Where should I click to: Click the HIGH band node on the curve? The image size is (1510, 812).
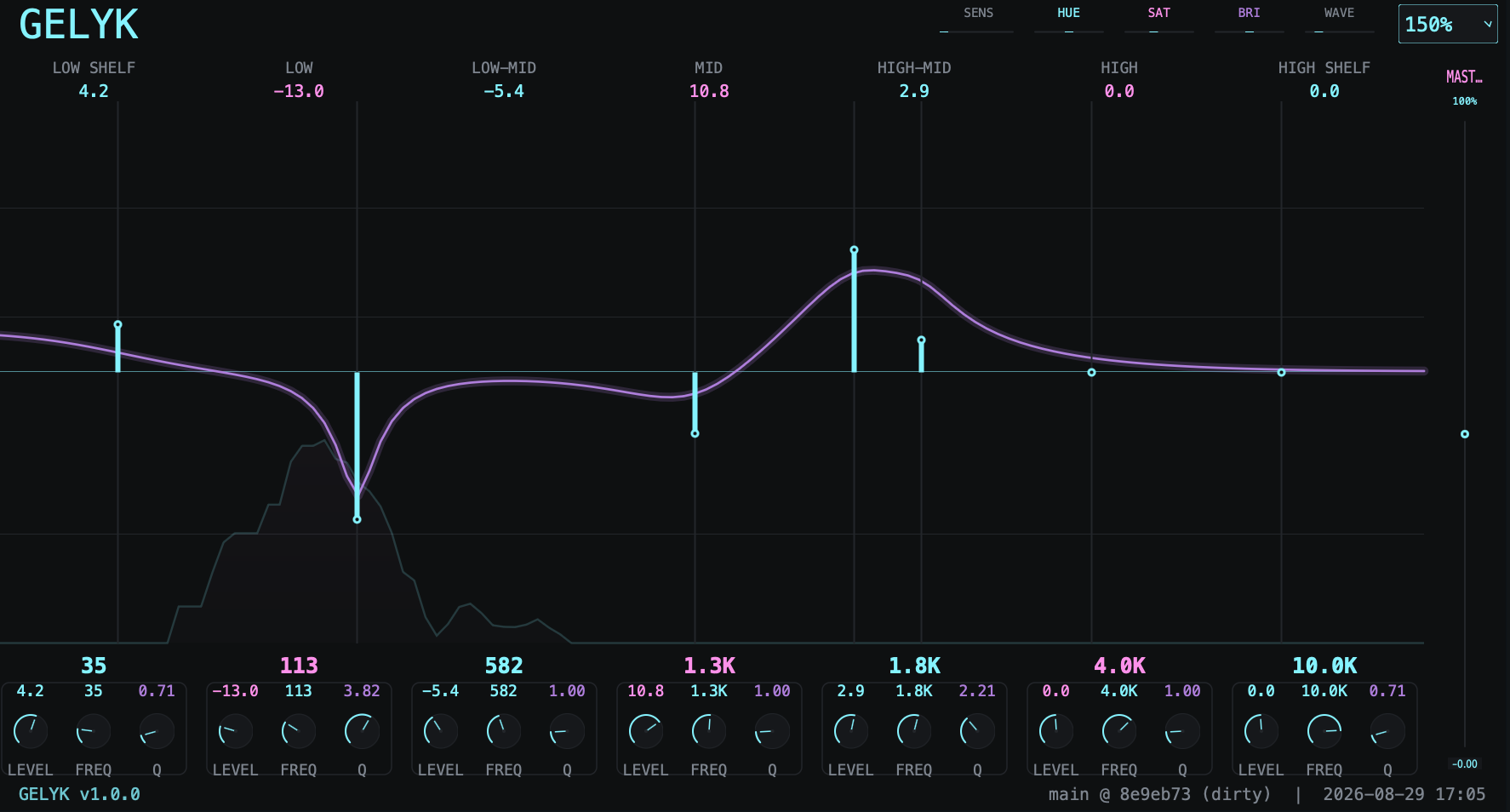tap(1092, 372)
